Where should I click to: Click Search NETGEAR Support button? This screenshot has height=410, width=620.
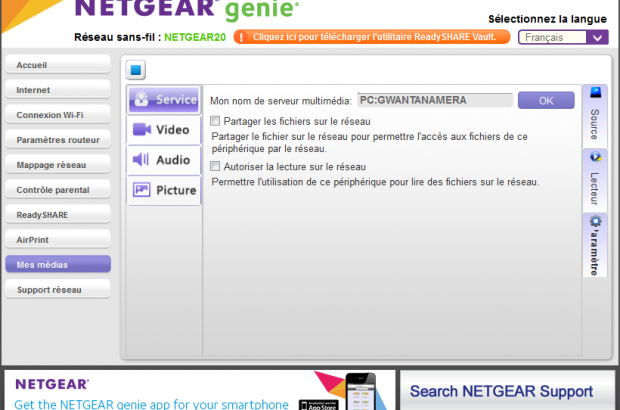click(501, 391)
